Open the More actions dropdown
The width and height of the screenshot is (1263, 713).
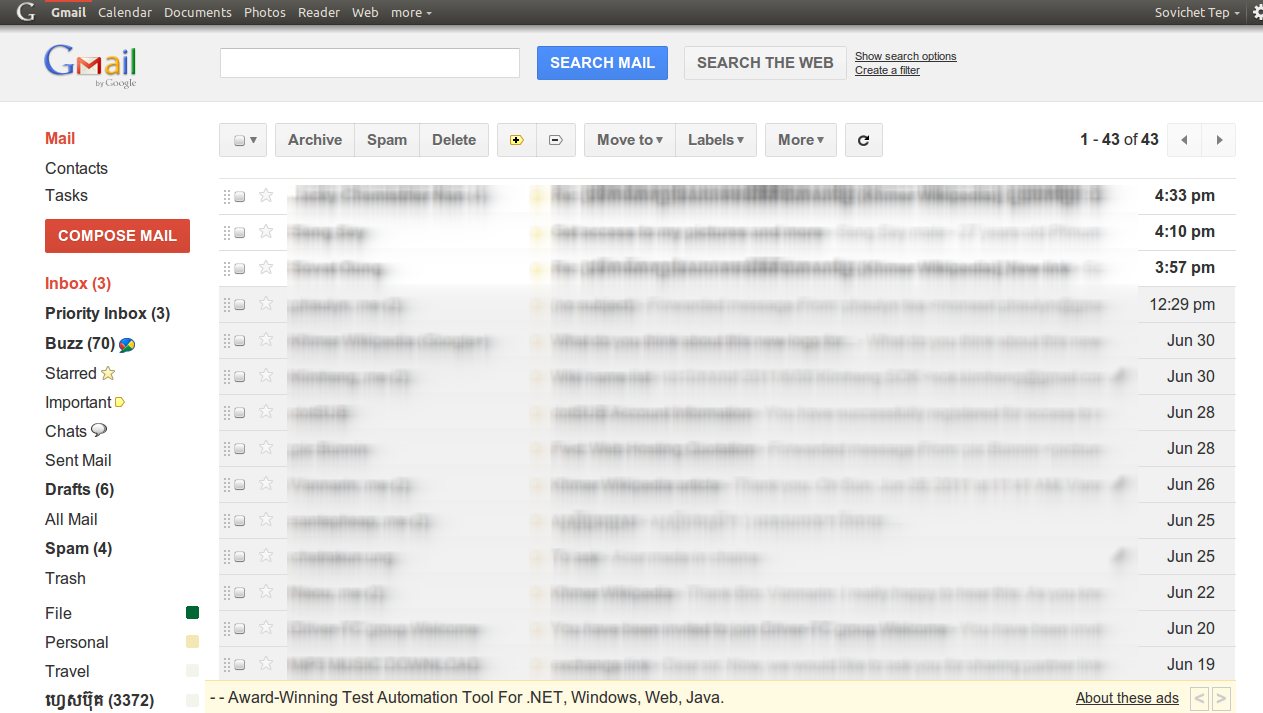coord(801,140)
